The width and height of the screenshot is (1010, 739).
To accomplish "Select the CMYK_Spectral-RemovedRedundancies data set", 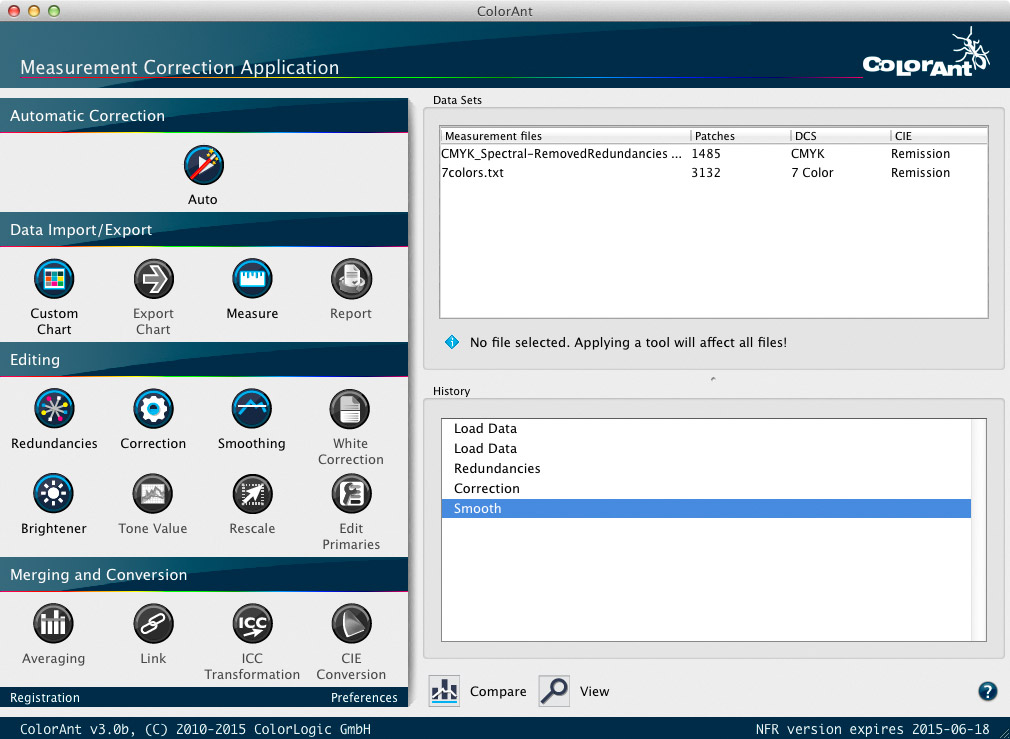I will [x=561, y=154].
